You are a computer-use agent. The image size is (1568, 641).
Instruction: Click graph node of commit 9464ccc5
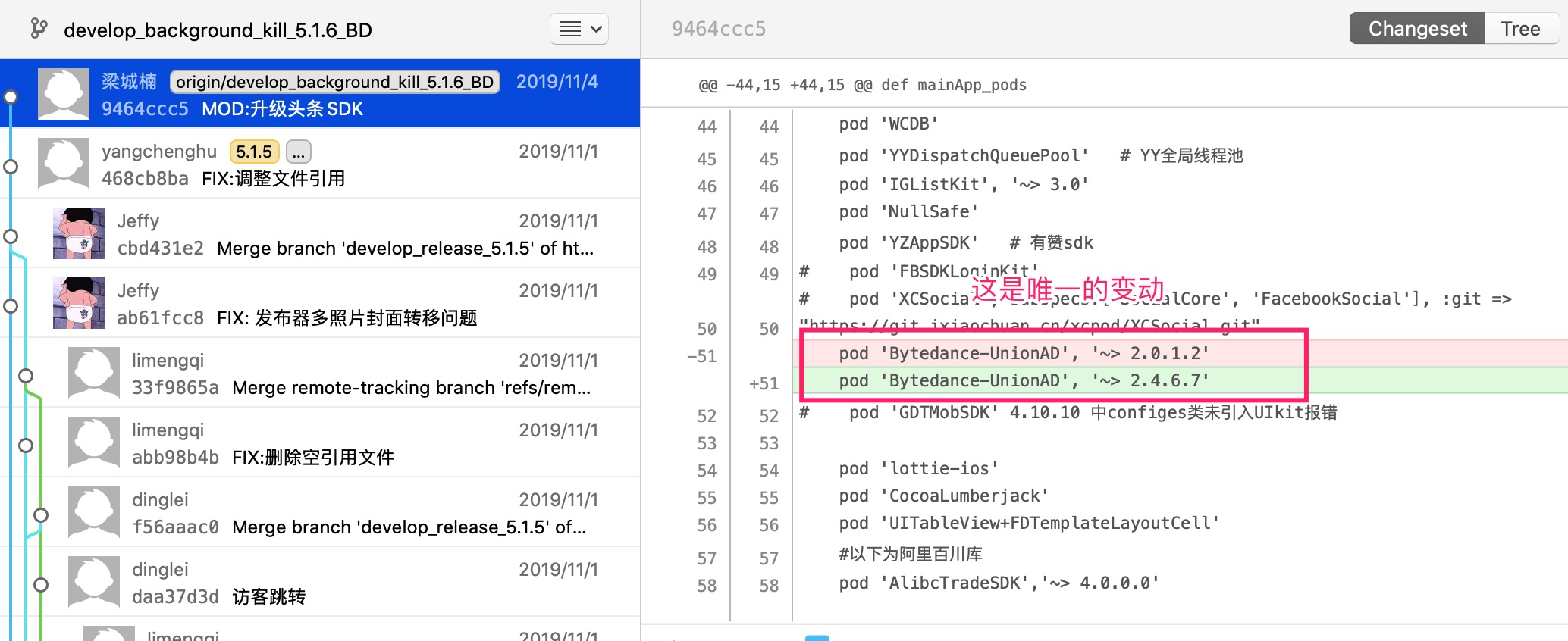pyautogui.click(x=11, y=97)
